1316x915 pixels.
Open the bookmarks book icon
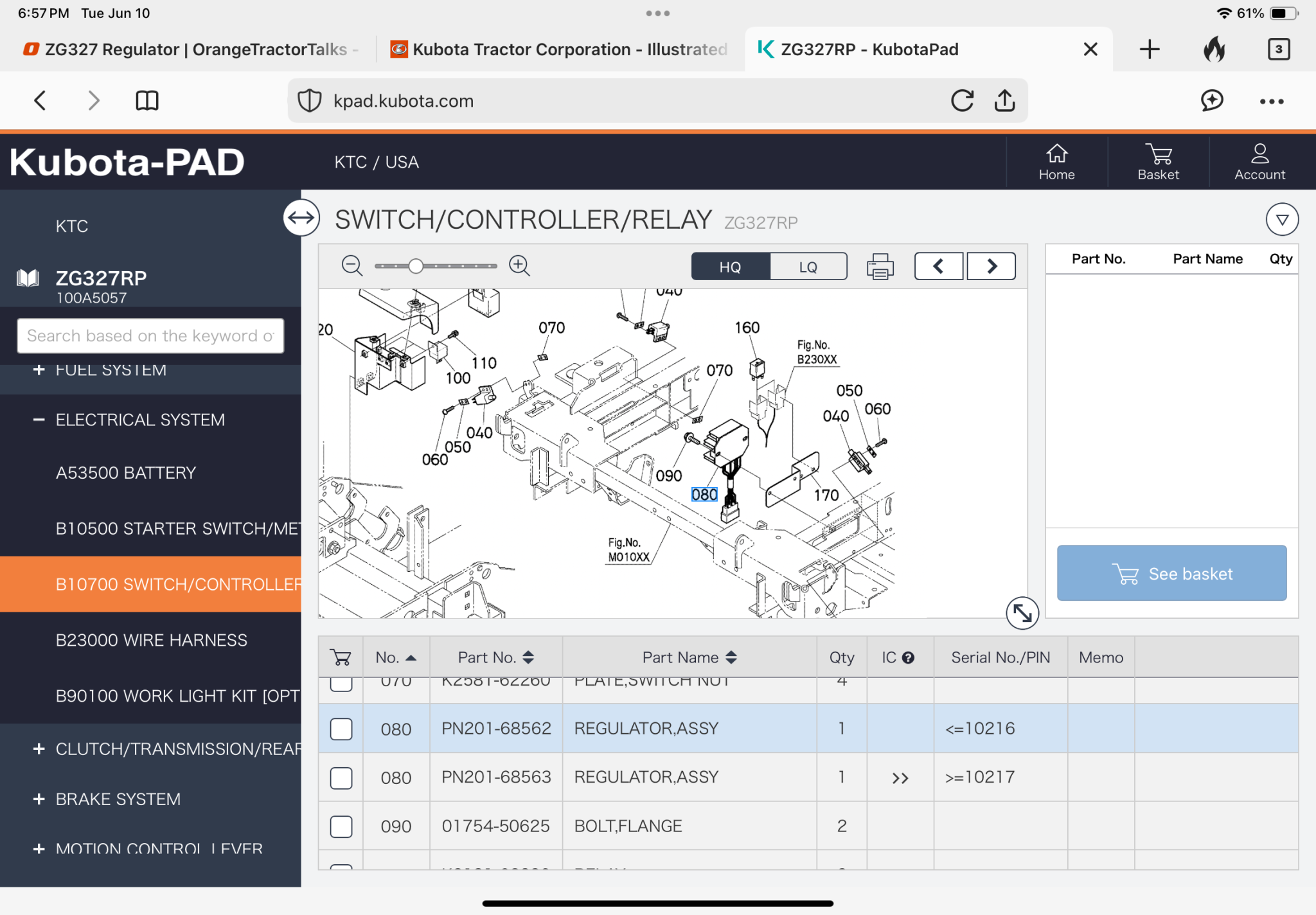click(147, 100)
